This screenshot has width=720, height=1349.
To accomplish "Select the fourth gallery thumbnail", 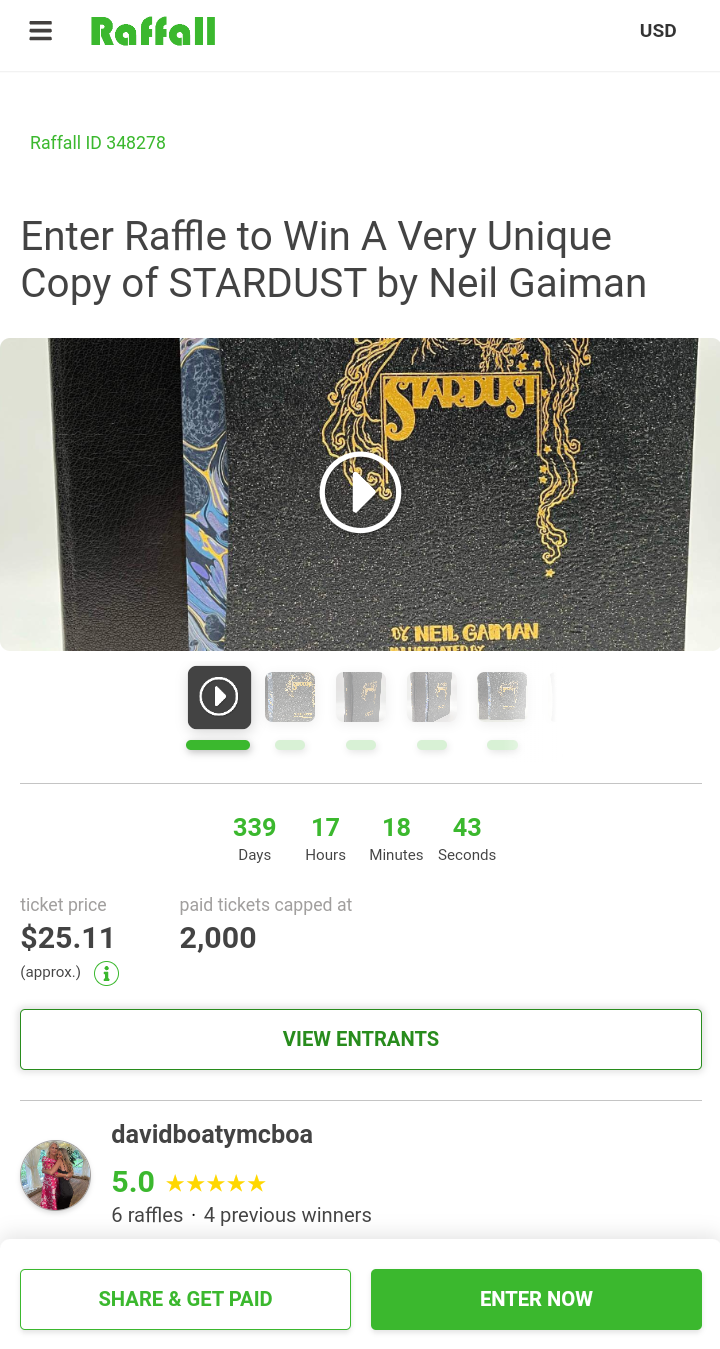I will point(432,697).
